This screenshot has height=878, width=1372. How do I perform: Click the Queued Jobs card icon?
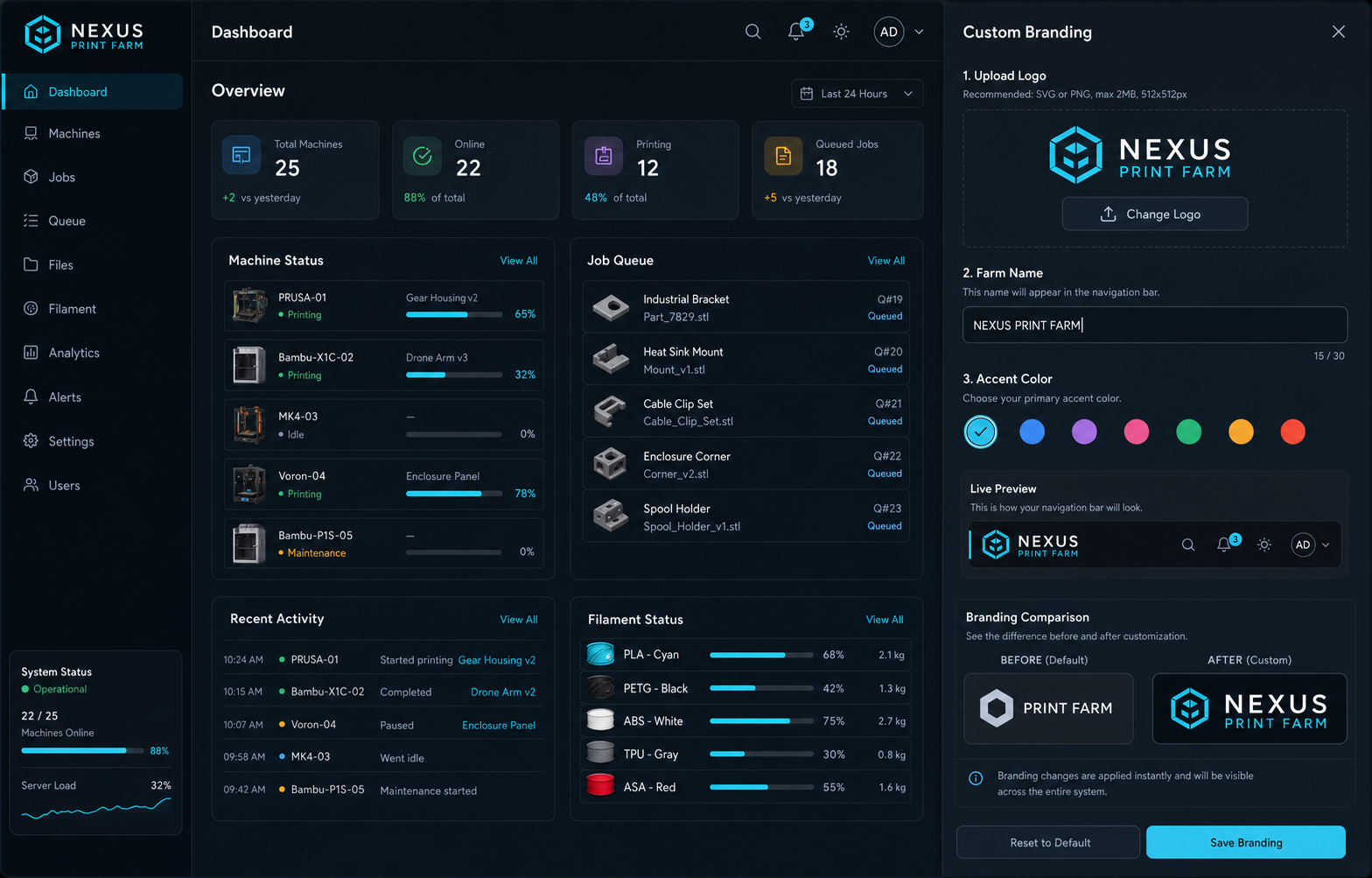783,156
